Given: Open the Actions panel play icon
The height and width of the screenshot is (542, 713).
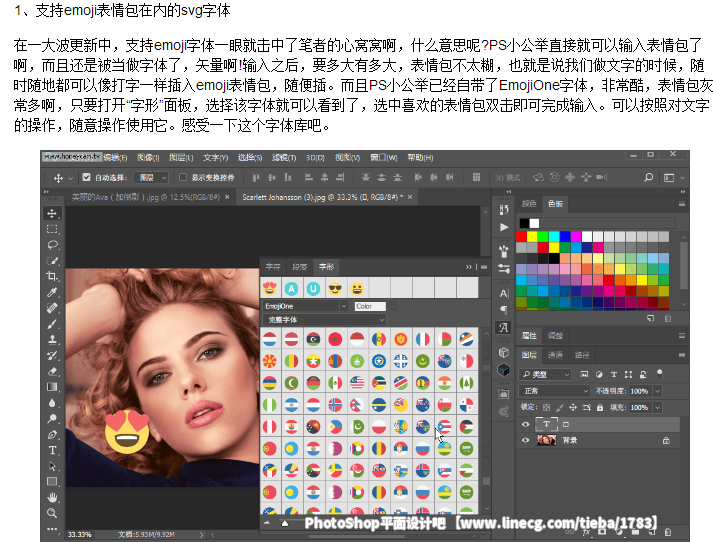Looking at the screenshot, I should [x=503, y=227].
